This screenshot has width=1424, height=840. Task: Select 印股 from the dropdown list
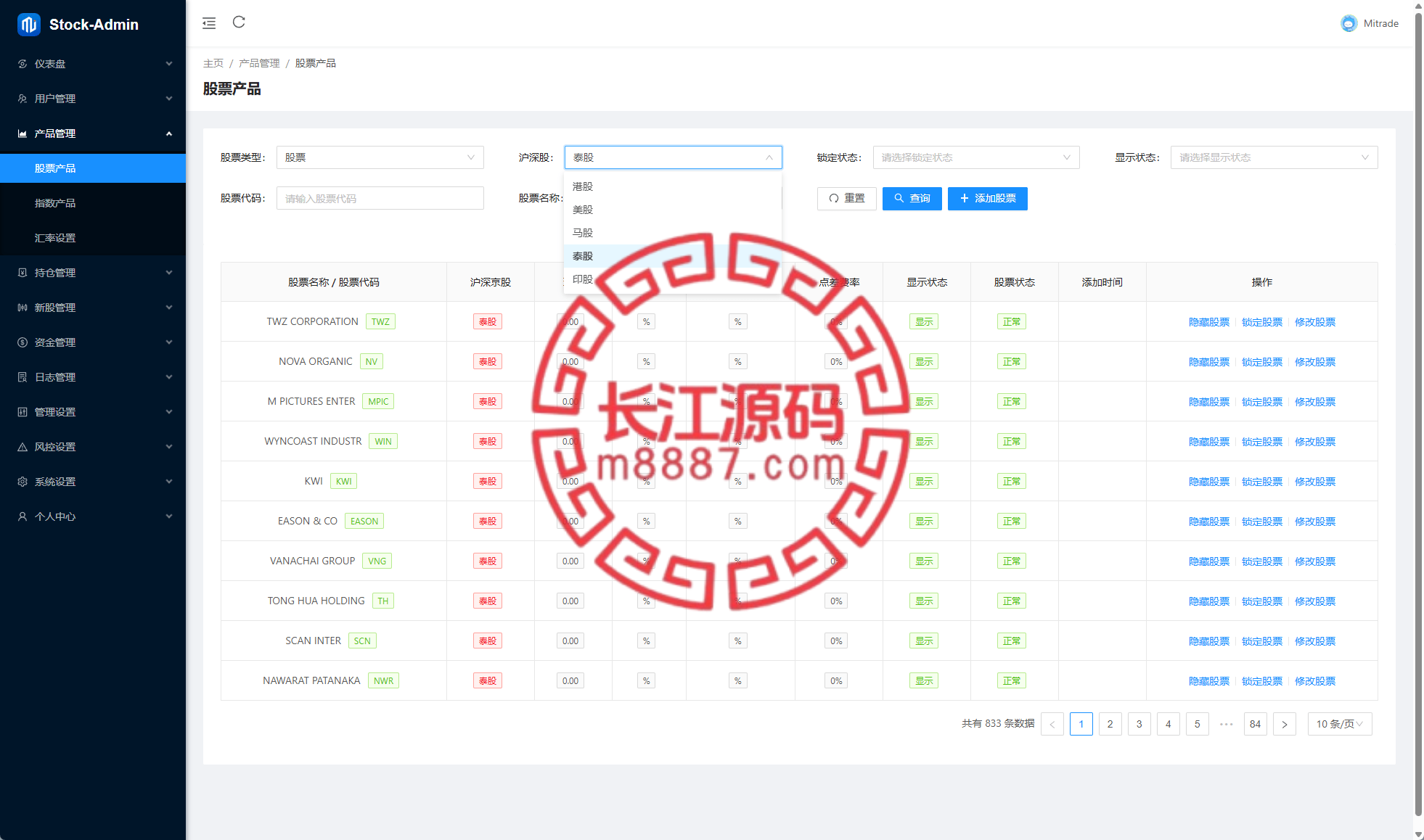pyautogui.click(x=673, y=279)
